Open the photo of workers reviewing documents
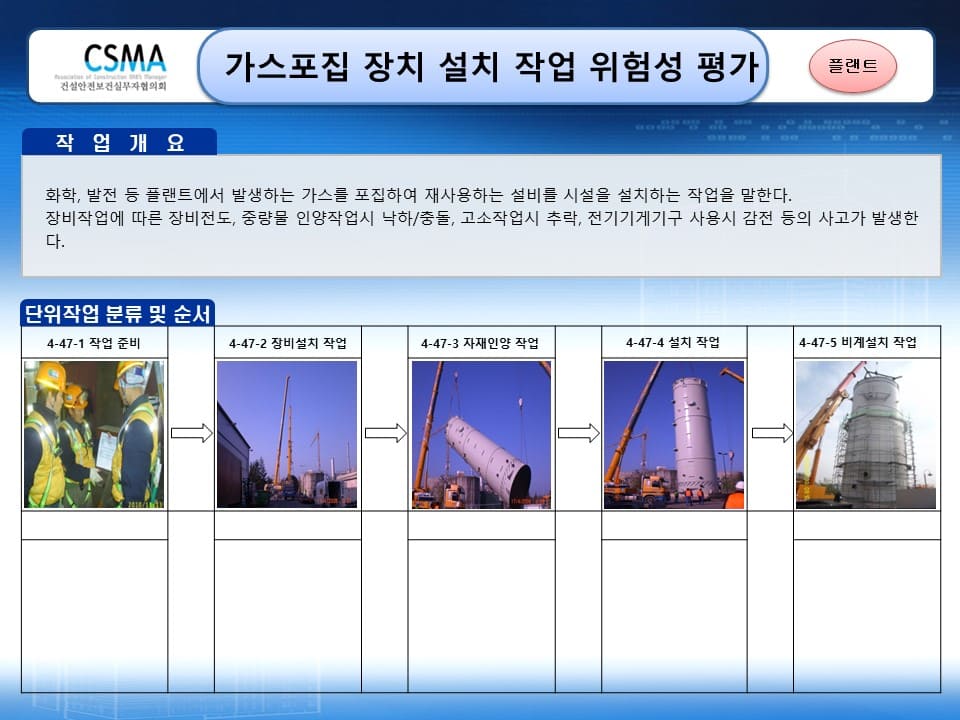 pyautogui.click(x=94, y=434)
